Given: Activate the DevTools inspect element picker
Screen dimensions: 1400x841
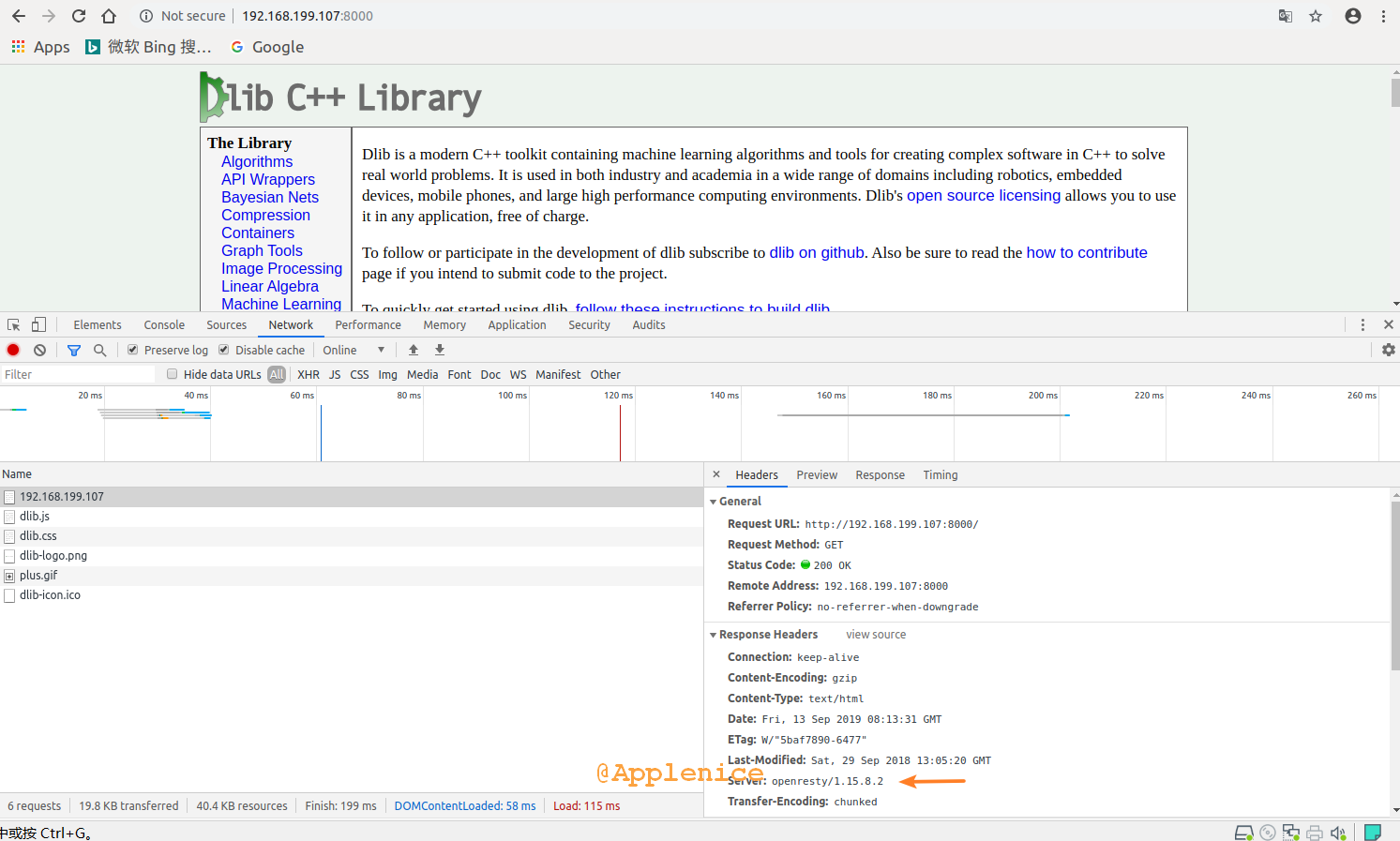Looking at the screenshot, I should (14, 324).
